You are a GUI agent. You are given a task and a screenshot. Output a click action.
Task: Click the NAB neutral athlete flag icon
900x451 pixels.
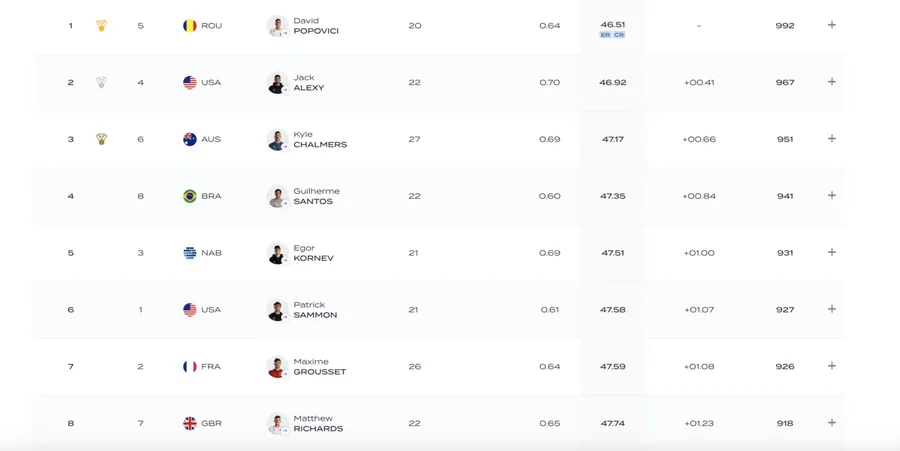click(190, 253)
